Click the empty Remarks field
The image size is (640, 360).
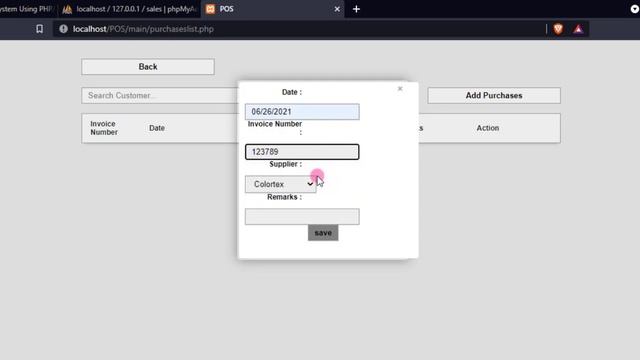302,217
